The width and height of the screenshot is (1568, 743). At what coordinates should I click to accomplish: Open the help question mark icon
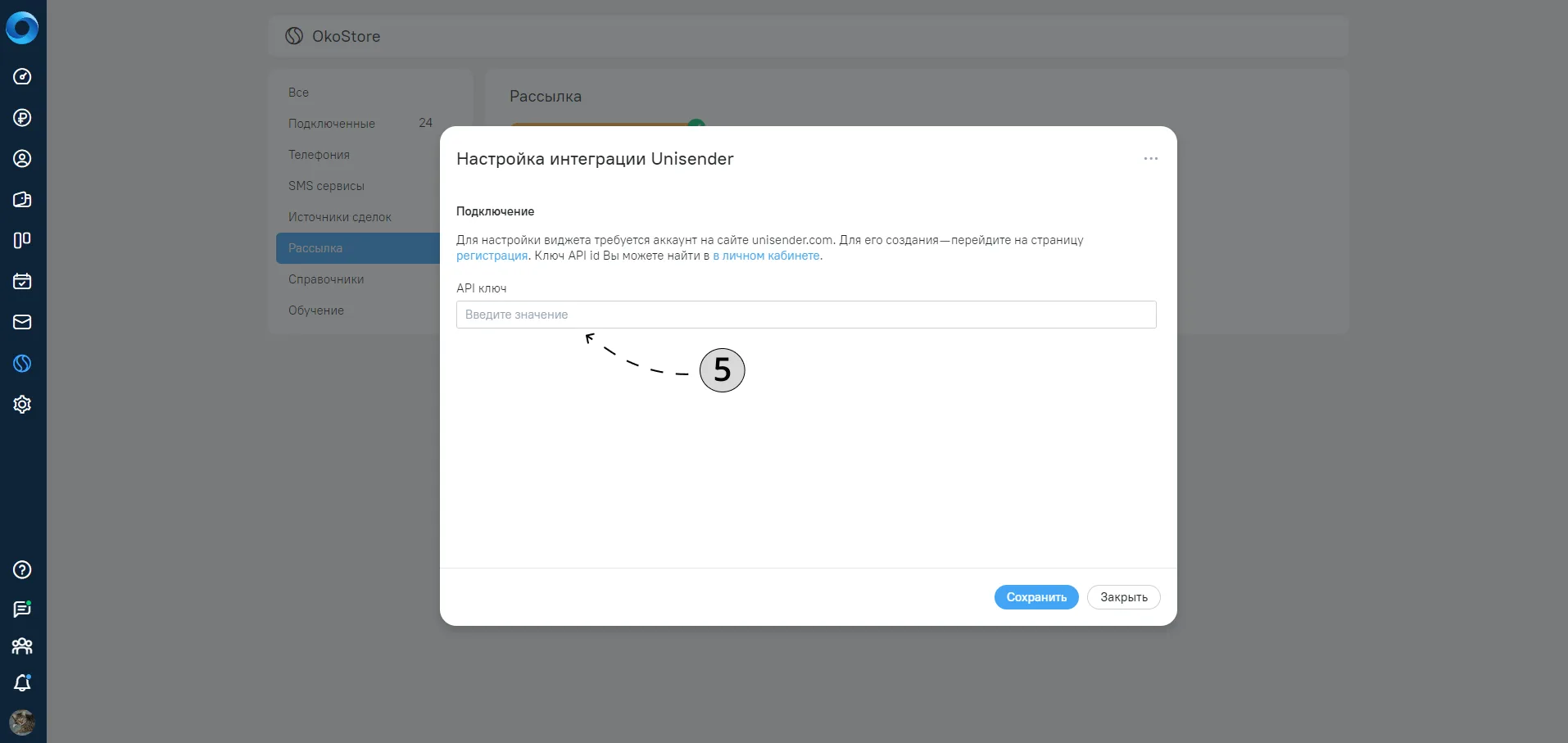pyautogui.click(x=22, y=569)
